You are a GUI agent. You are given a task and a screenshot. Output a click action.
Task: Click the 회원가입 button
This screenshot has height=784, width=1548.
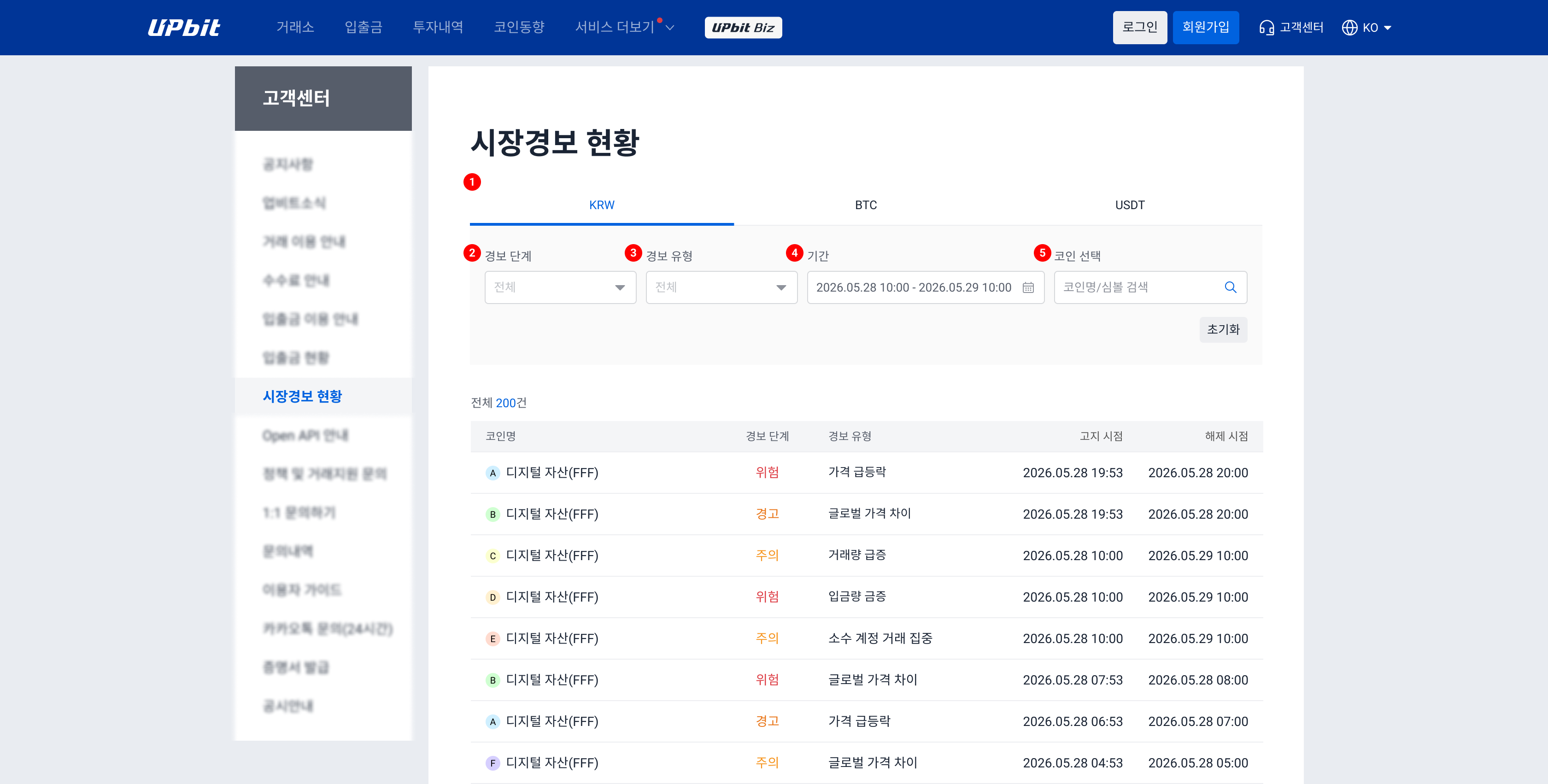coord(1206,28)
